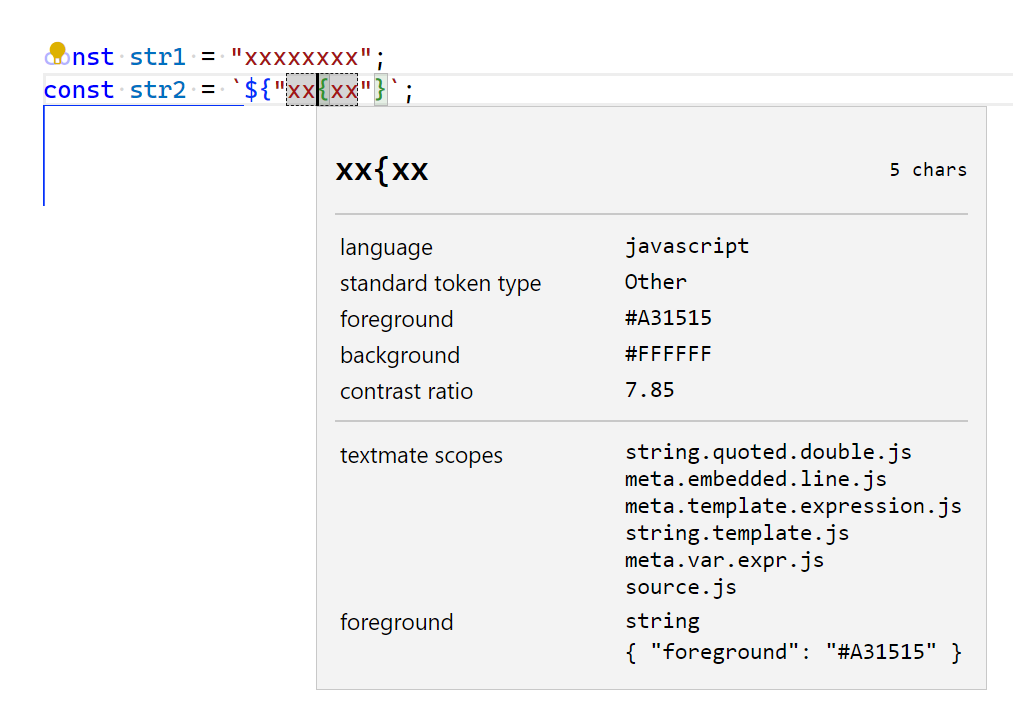
Task: Click the 'Other' token type value
Action: pyautogui.click(x=655, y=282)
